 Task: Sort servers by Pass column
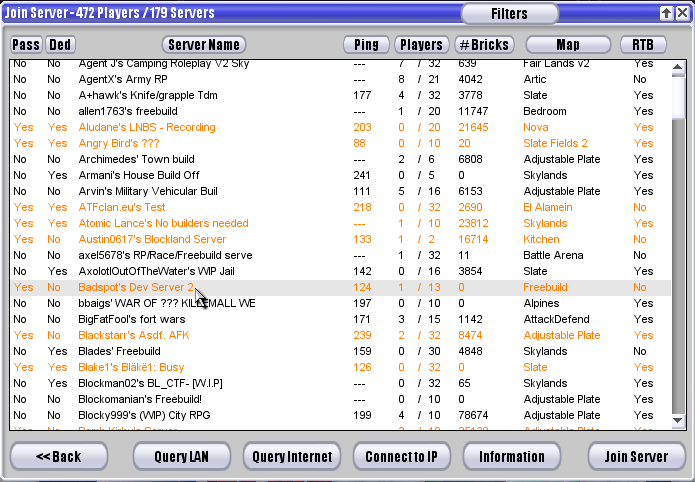[x=26, y=45]
